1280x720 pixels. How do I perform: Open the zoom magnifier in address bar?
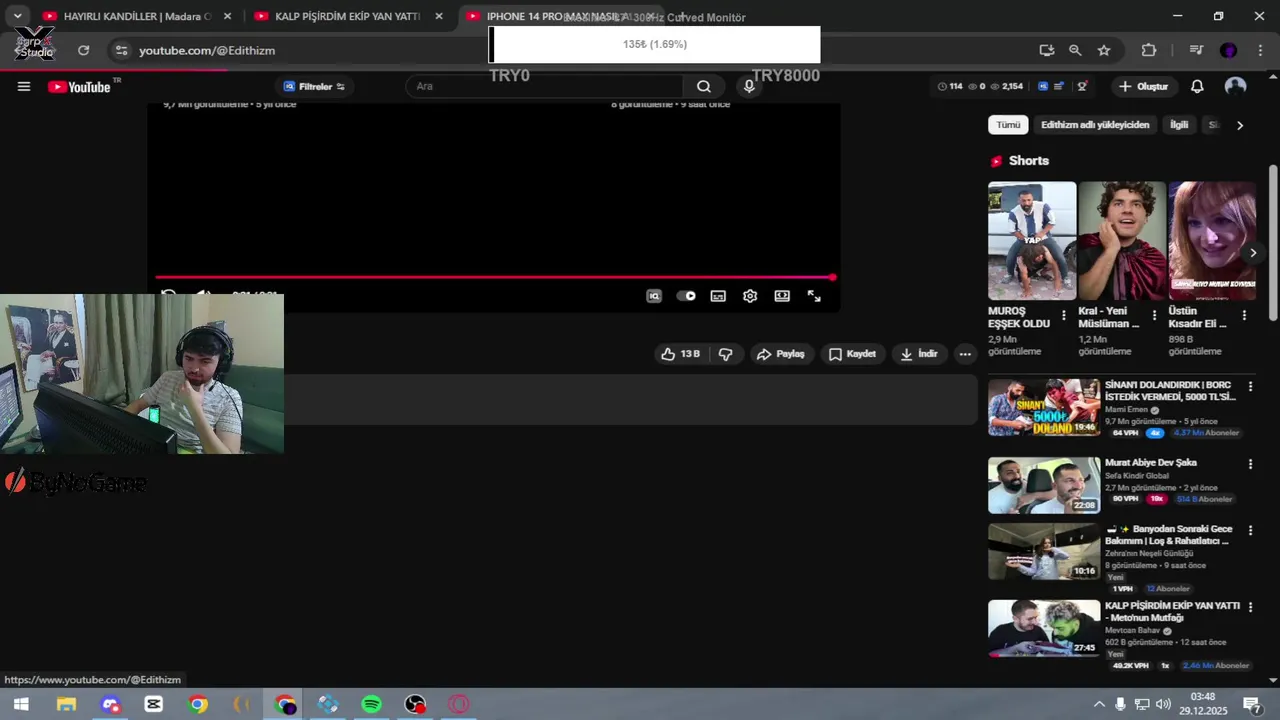click(x=1075, y=50)
